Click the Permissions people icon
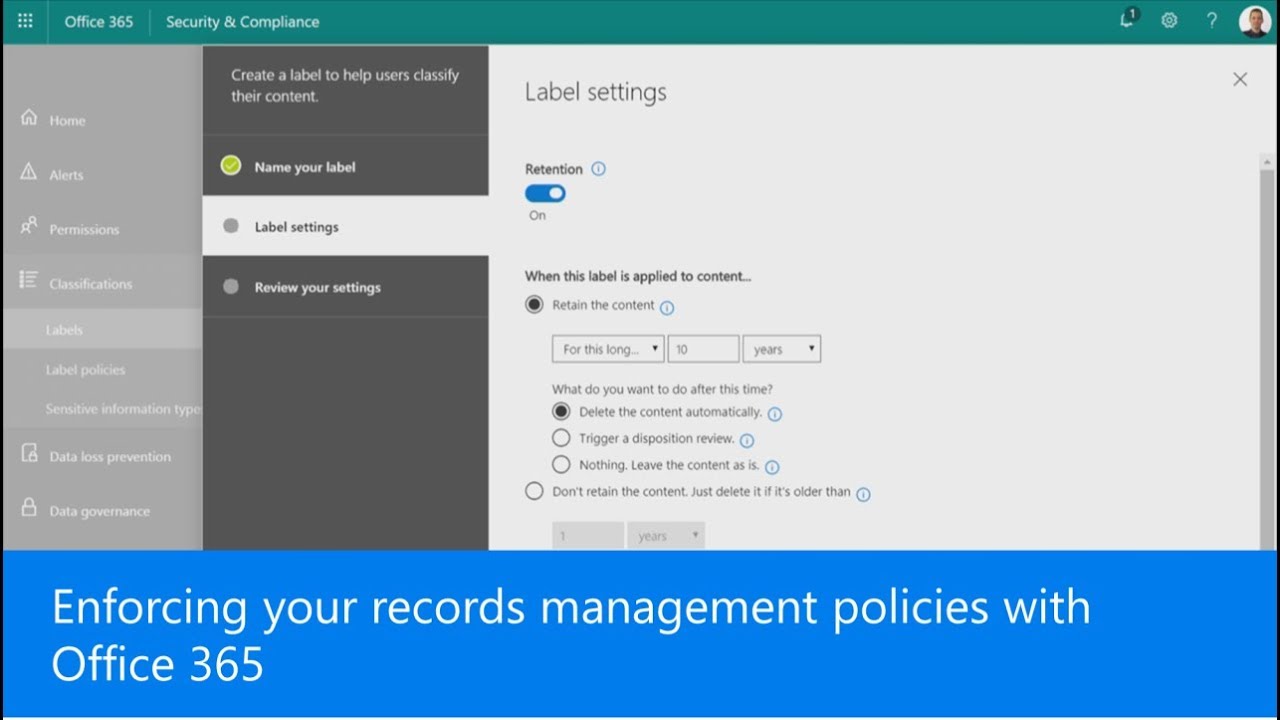 tap(29, 226)
